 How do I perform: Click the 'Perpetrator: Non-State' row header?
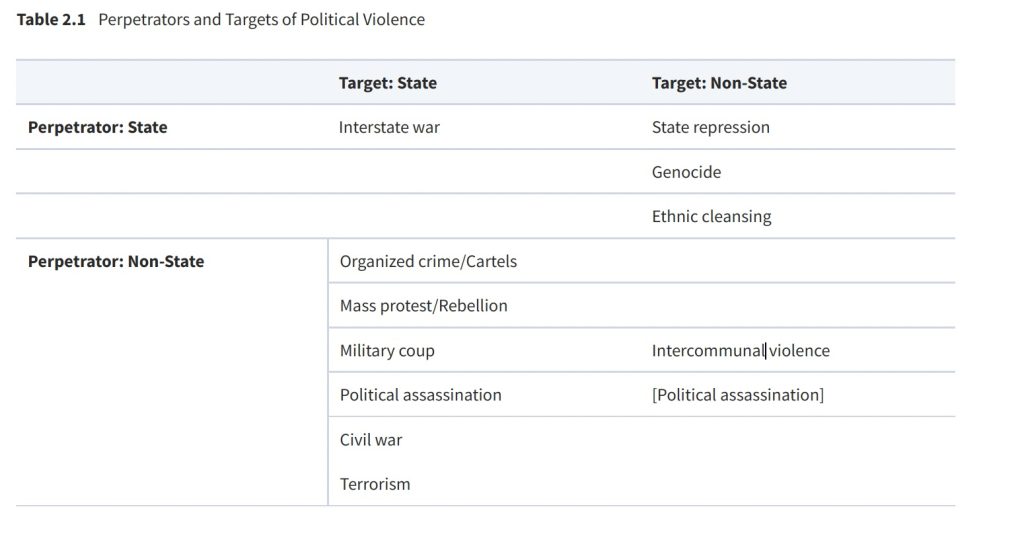coord(116,261)
